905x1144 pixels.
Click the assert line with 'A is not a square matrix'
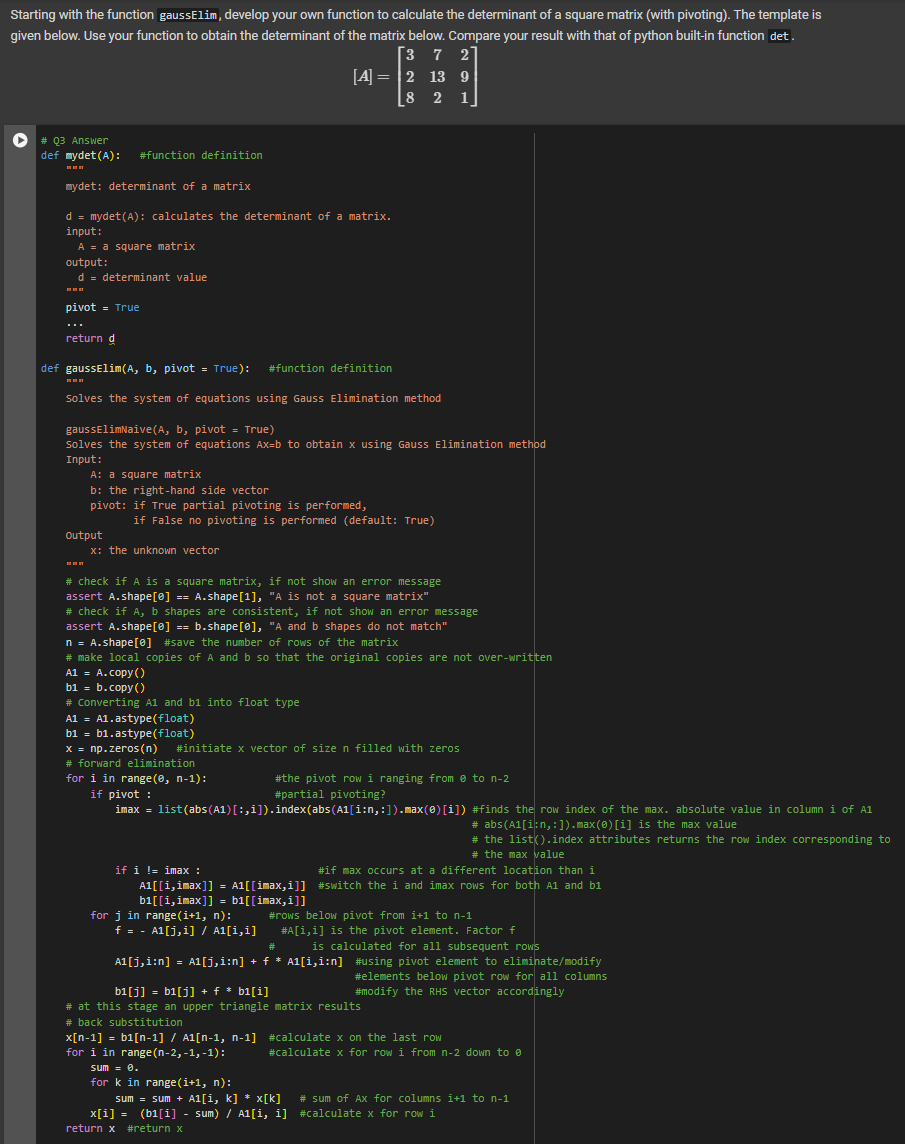point(247,596)
